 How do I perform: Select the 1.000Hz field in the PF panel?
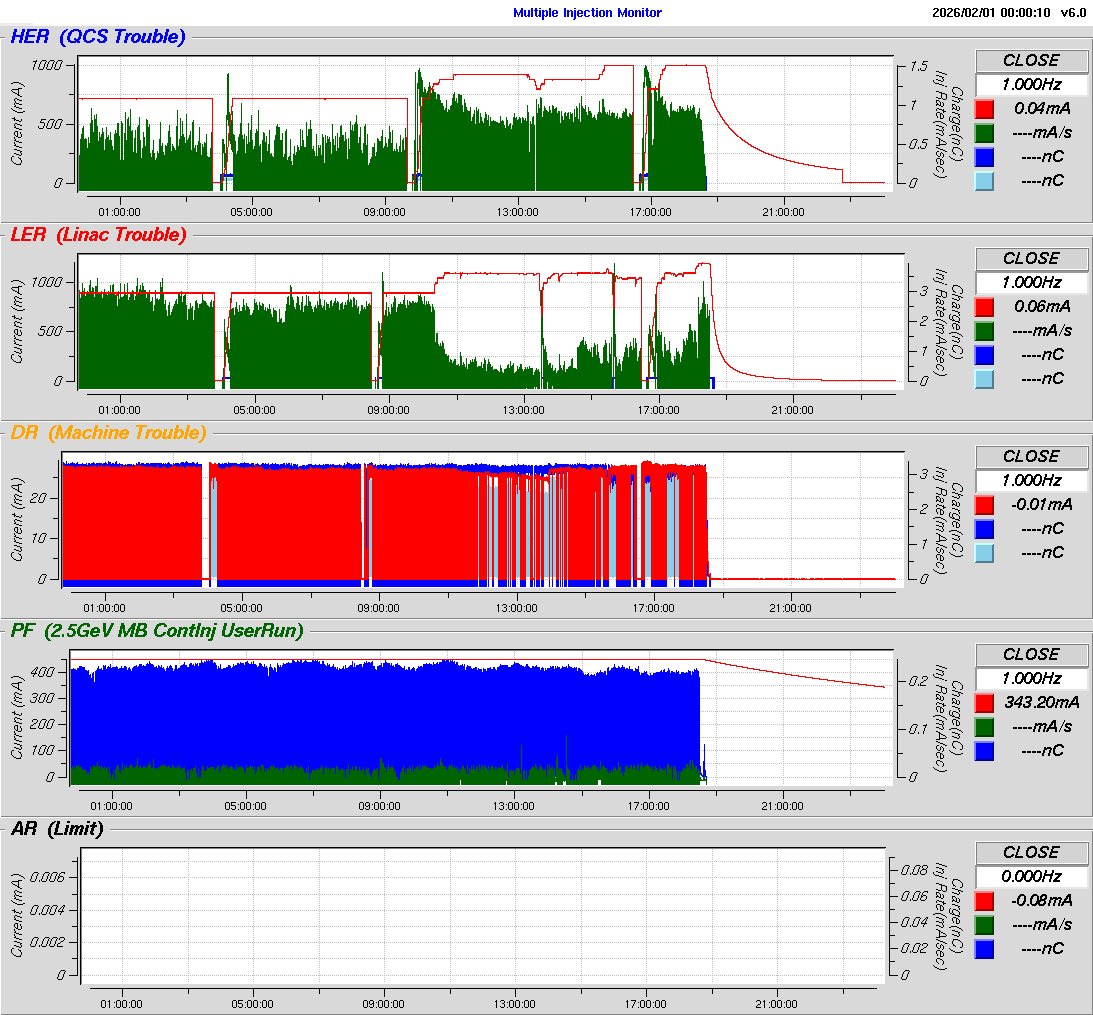click(1030, 678)
